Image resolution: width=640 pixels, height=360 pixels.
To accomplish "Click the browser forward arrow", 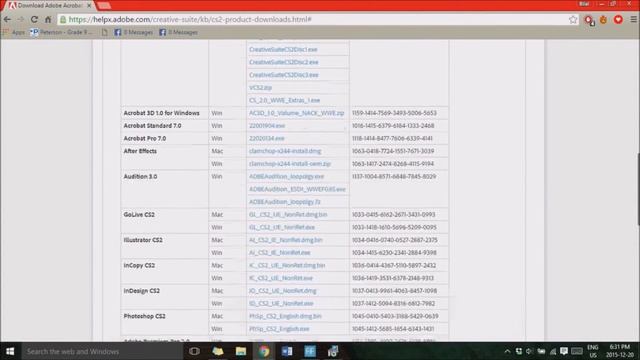I will tap(20, 19).
